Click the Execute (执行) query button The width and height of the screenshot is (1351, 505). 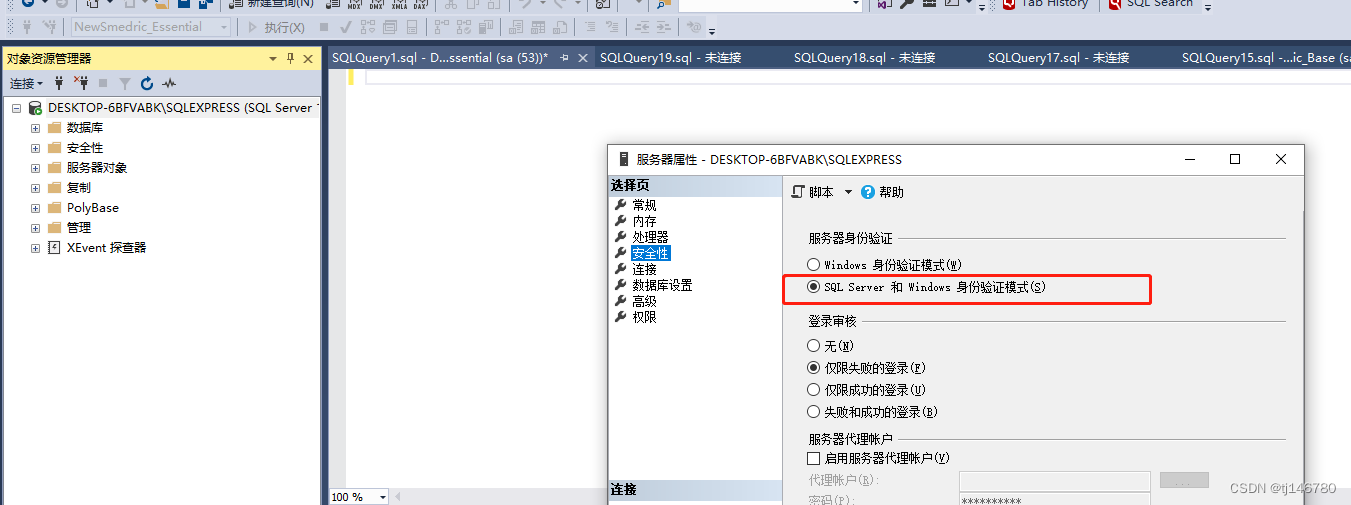click(x=277, y=27)
